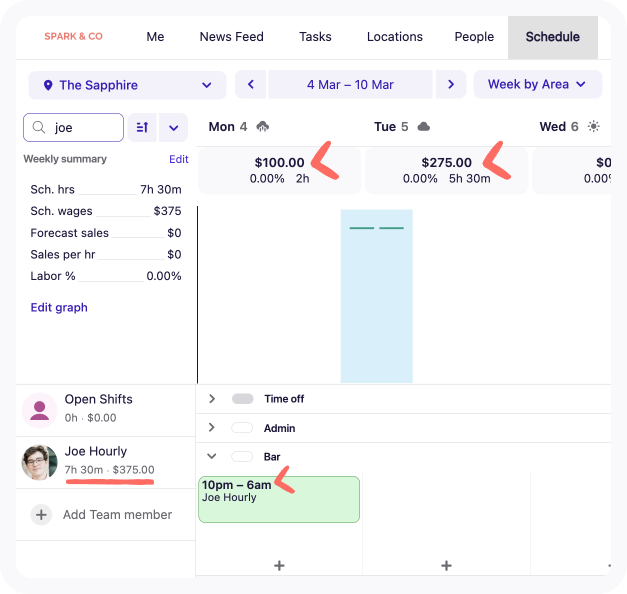
Task: Open The Sapphire location dropdown
Action: [125, 85]
